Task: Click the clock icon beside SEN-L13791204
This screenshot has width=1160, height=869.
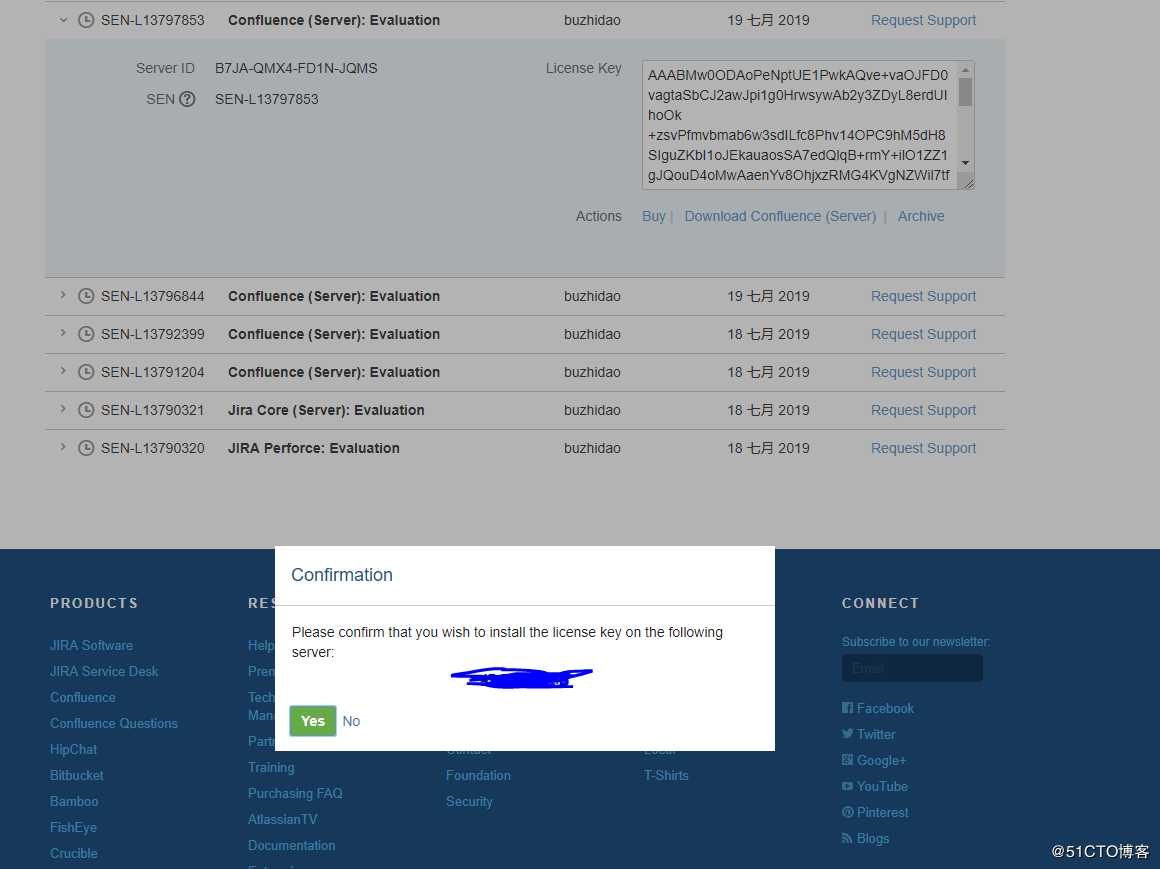Action: 86,372
